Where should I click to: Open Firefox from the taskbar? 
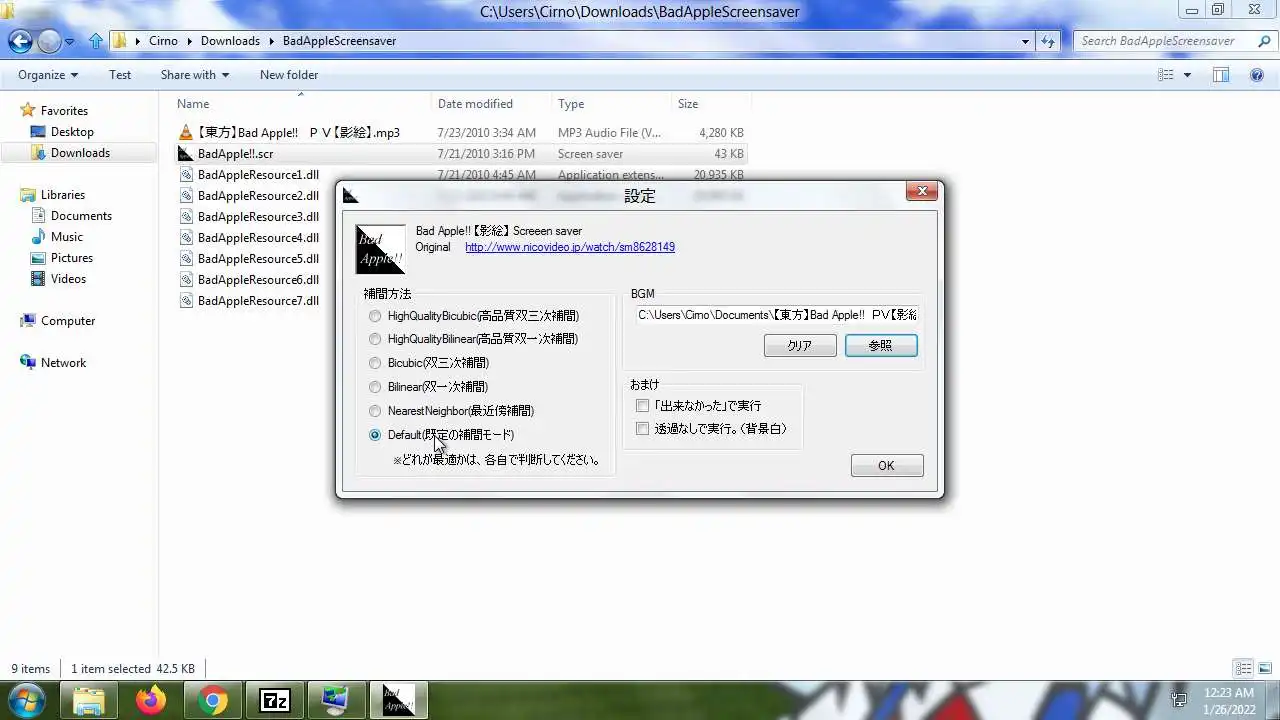click(152, 701)
